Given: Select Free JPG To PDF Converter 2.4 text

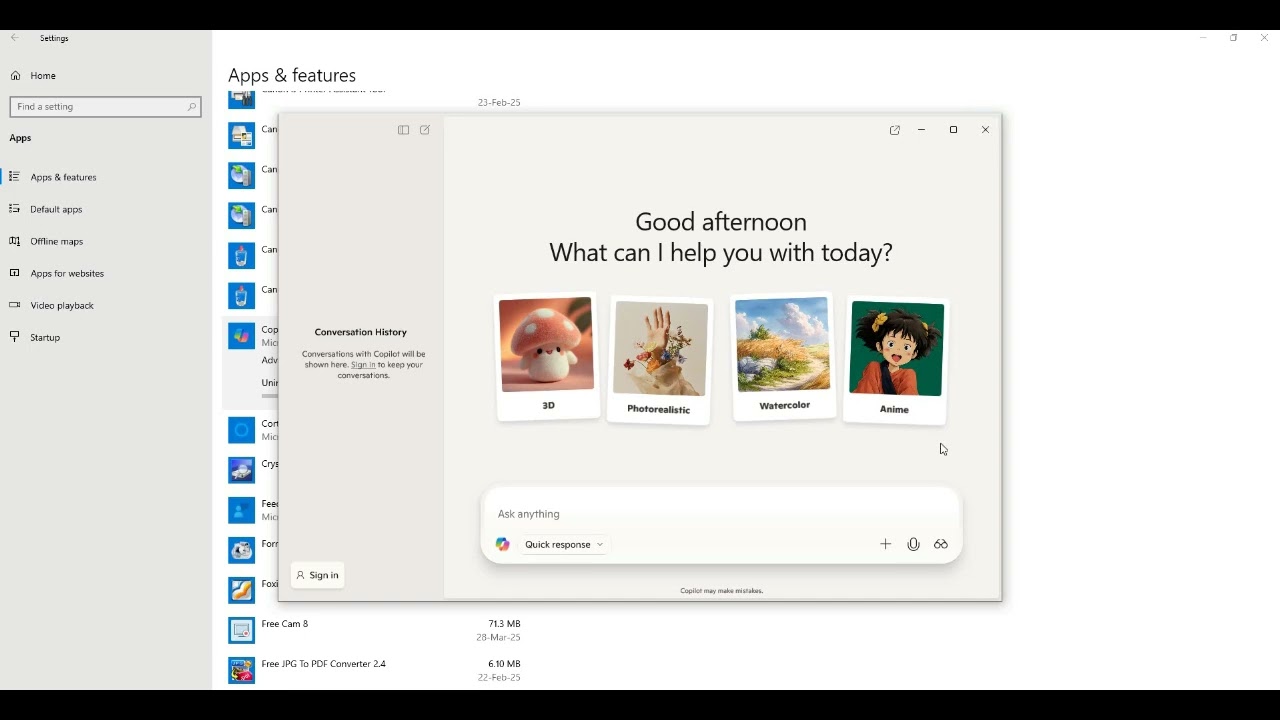Looking at the screenshot, I should pos(323,664).
